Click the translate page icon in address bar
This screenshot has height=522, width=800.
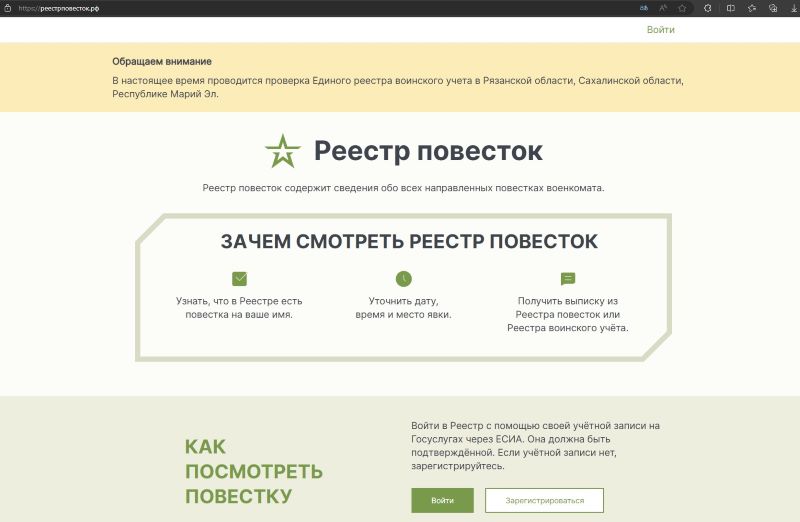click(x=644, y=7)
